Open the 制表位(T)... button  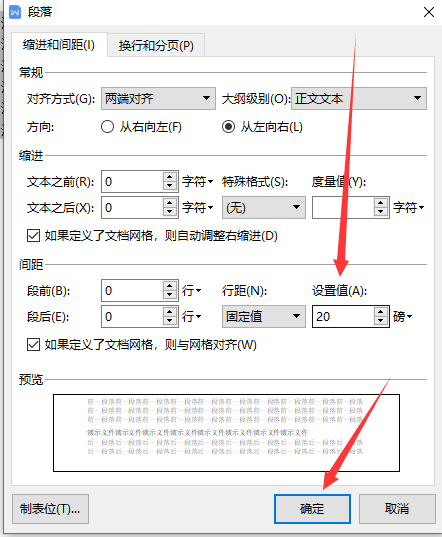(50, 509)
